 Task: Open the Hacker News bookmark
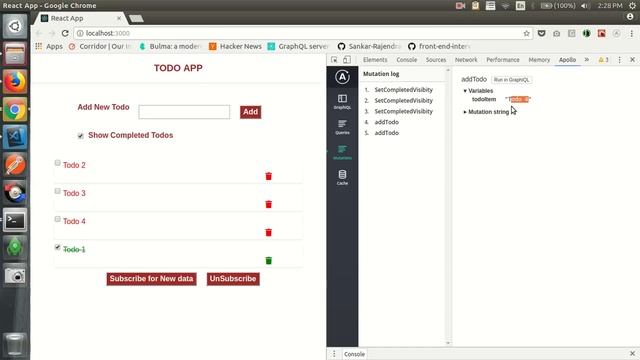pos(236,46)
